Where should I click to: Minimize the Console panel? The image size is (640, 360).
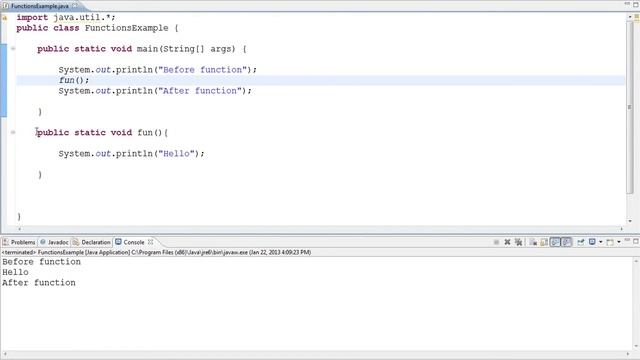(x=627, y=240)
